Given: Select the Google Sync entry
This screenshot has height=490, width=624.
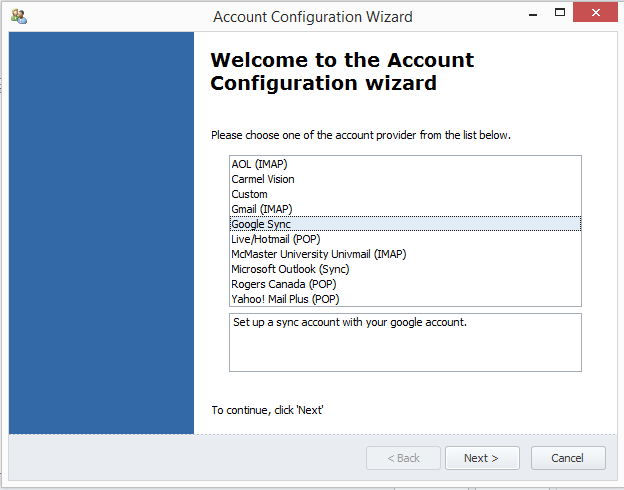Looking at the screenshot, I should click(x=261, y=224).
